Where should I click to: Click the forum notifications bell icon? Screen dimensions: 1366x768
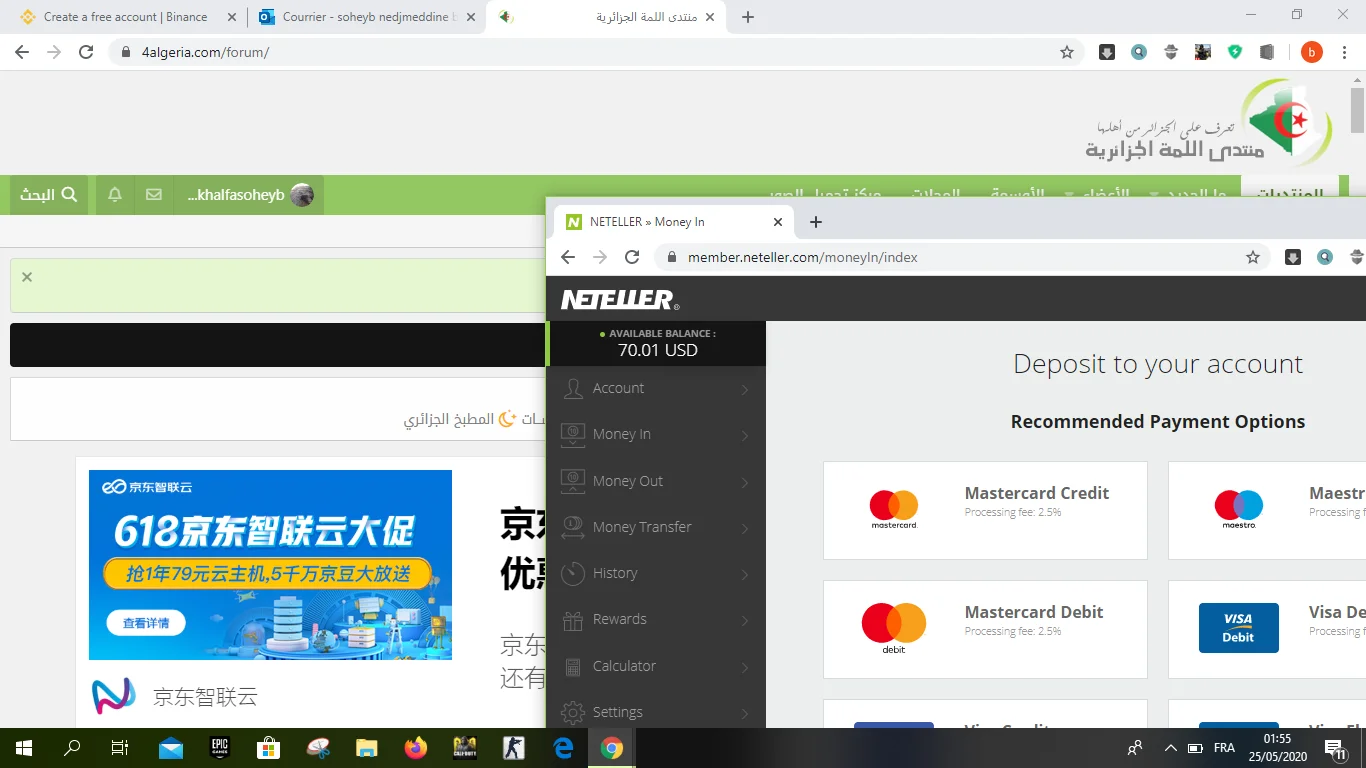[115, 195]
